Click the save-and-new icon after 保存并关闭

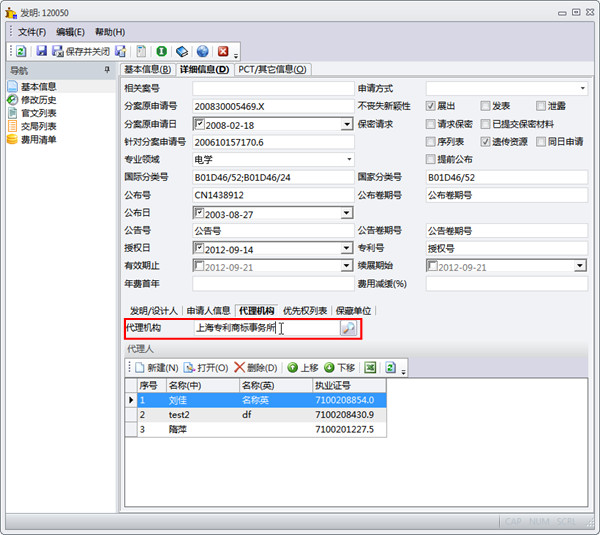point(120,51)
